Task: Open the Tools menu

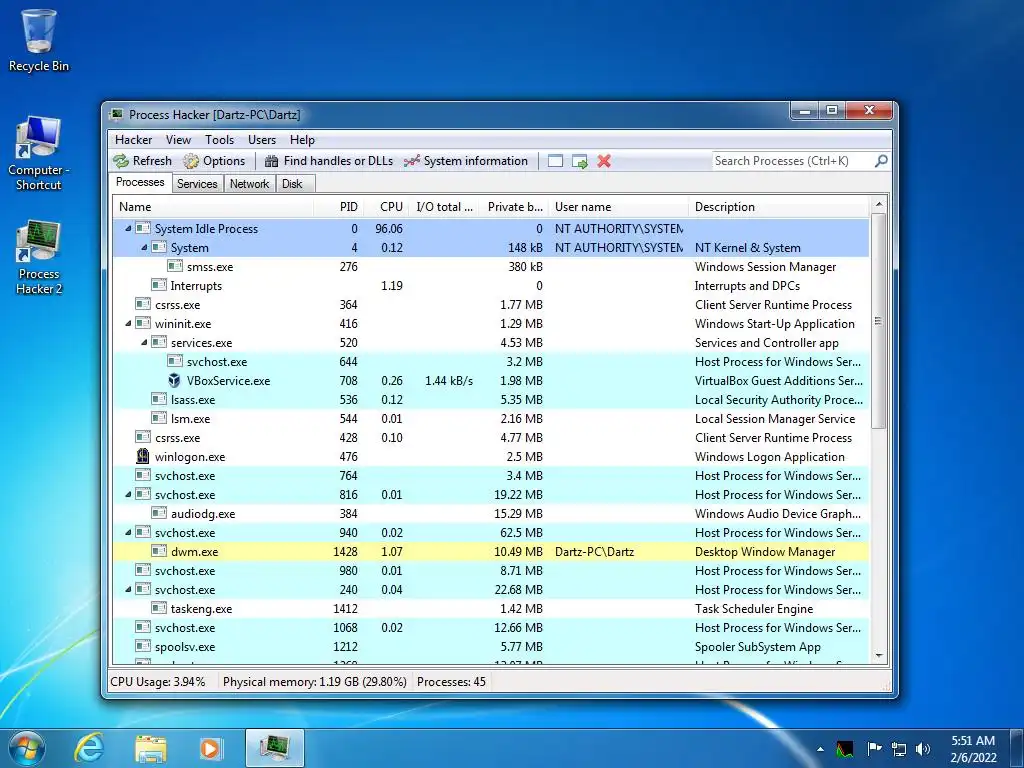Action: [x=219, y=140]
